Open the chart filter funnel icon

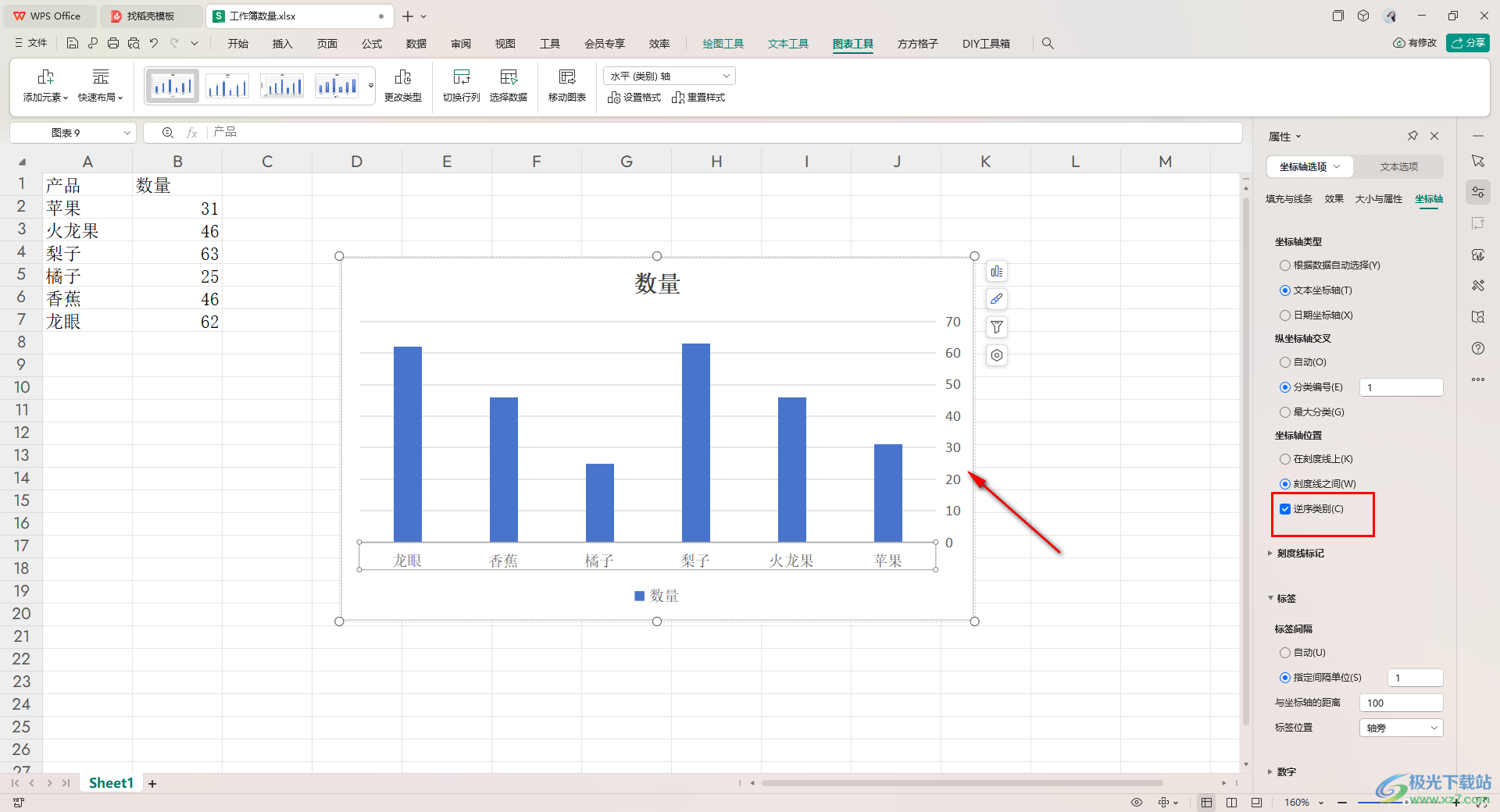(x=997, y=327)
